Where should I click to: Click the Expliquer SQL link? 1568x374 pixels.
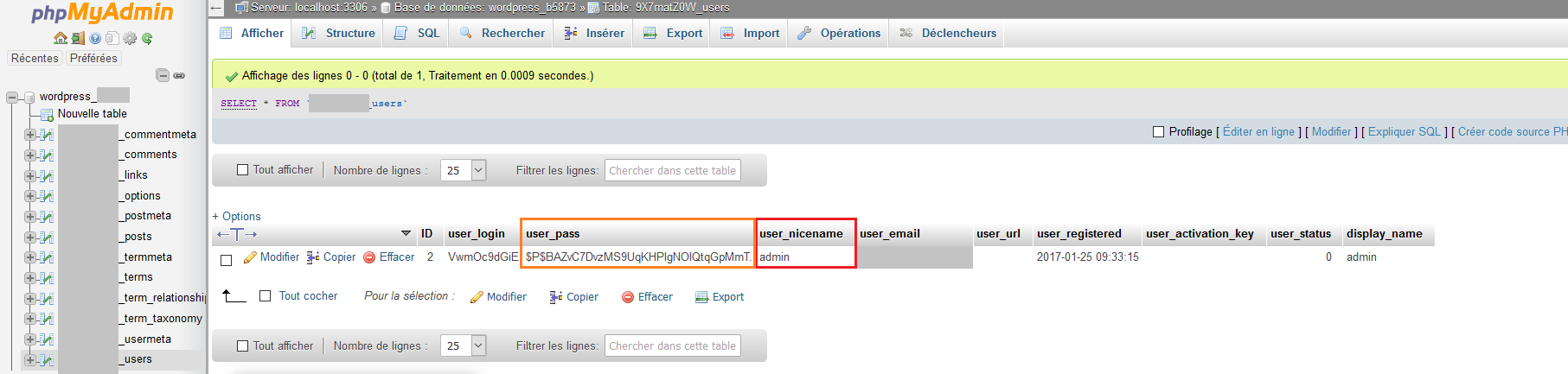(x=1405, y=132)
